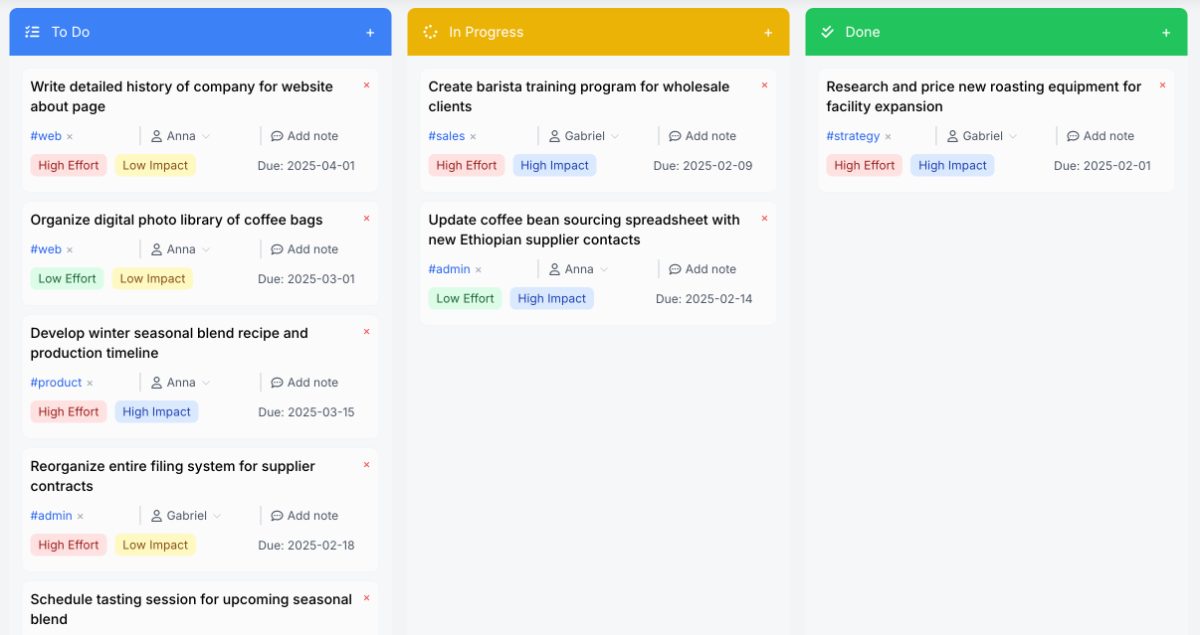The width and height of the screenshot is (1200, 635).
Task: Remove the #product tag from winter blend card
Action: (x=90, y=383)
